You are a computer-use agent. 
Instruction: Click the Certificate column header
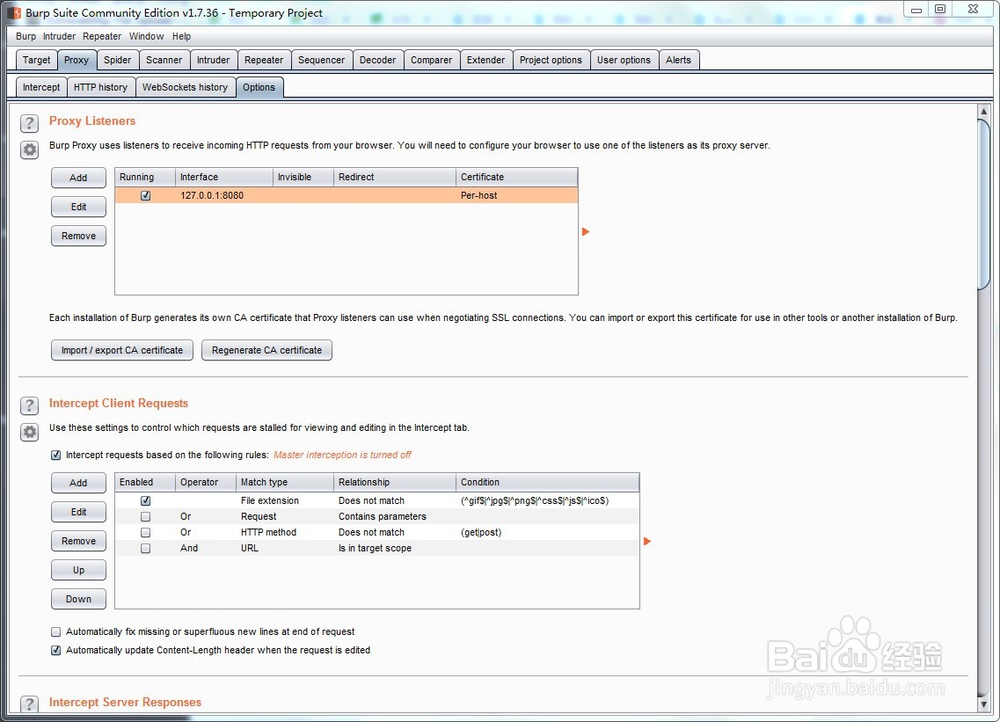pos(517,177)
